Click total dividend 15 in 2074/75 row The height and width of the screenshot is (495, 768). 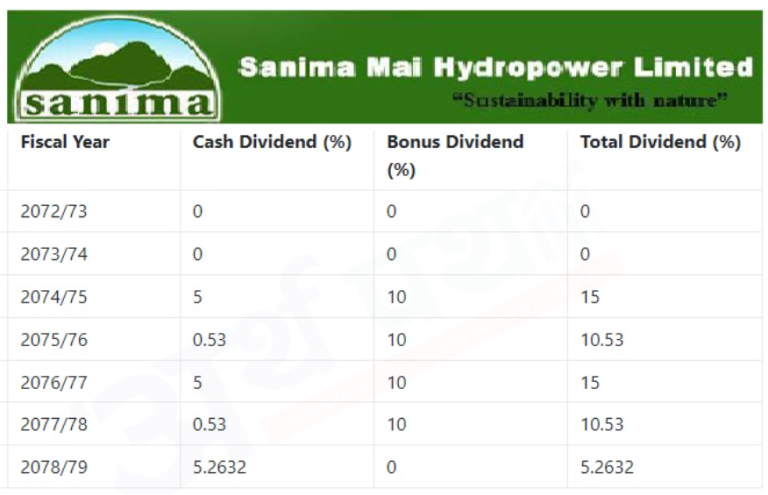pyautogui.click(x=590, y=297)
